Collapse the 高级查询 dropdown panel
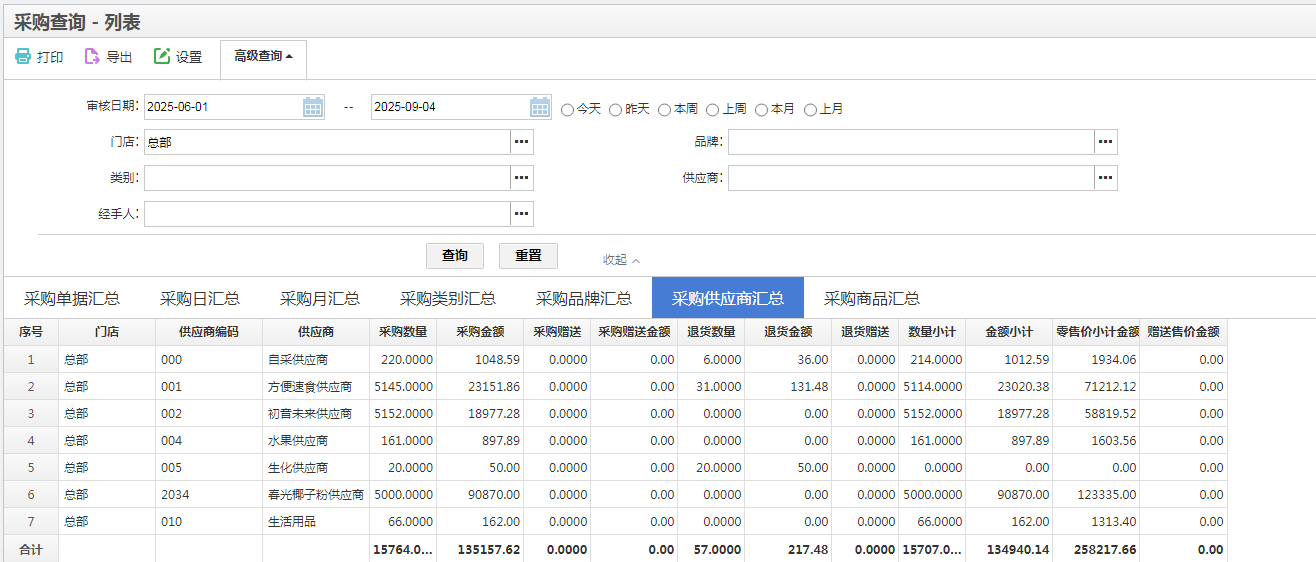1316x562 pixels. pos(263,57)
